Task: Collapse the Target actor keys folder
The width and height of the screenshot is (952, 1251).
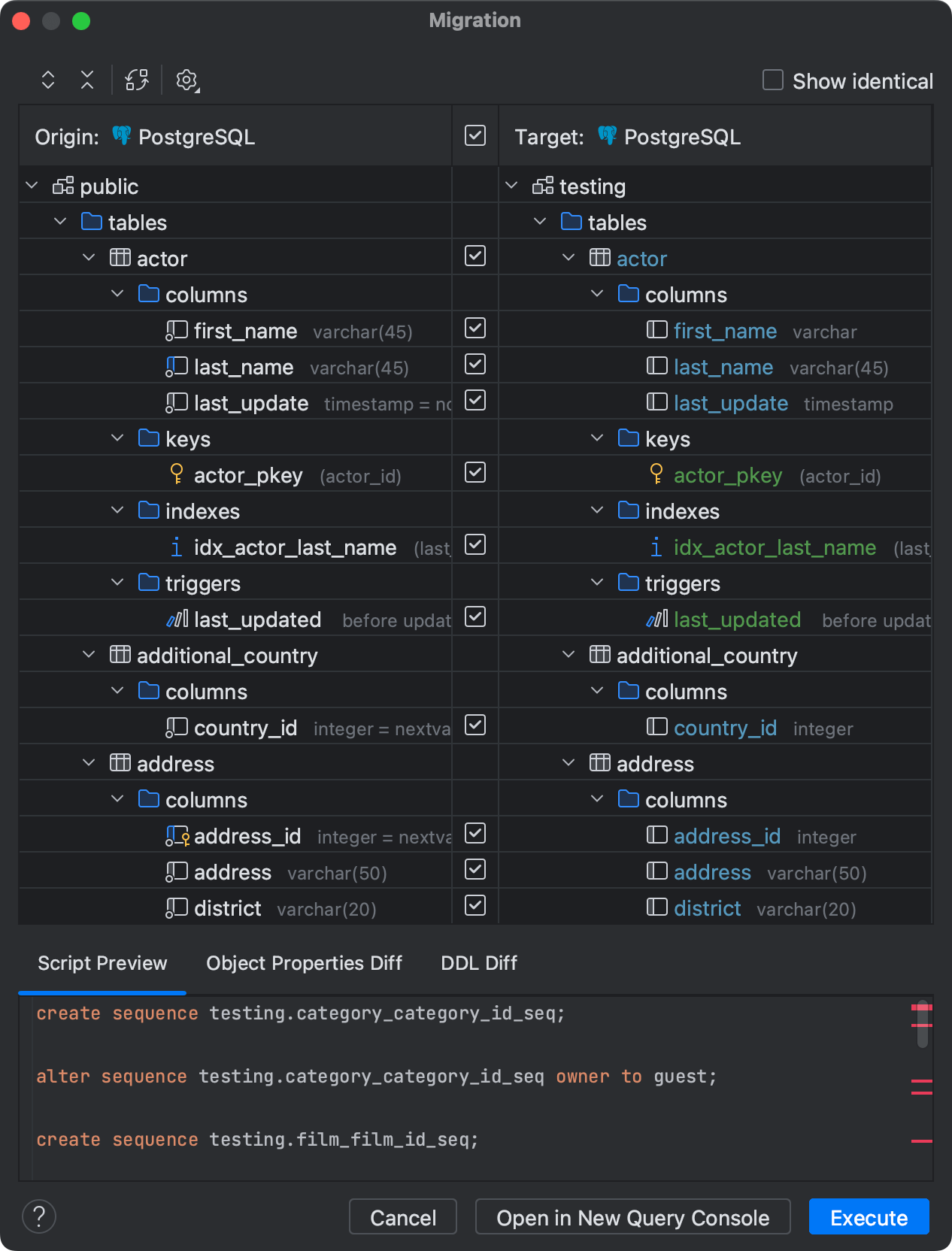Action: pos(597,438)
